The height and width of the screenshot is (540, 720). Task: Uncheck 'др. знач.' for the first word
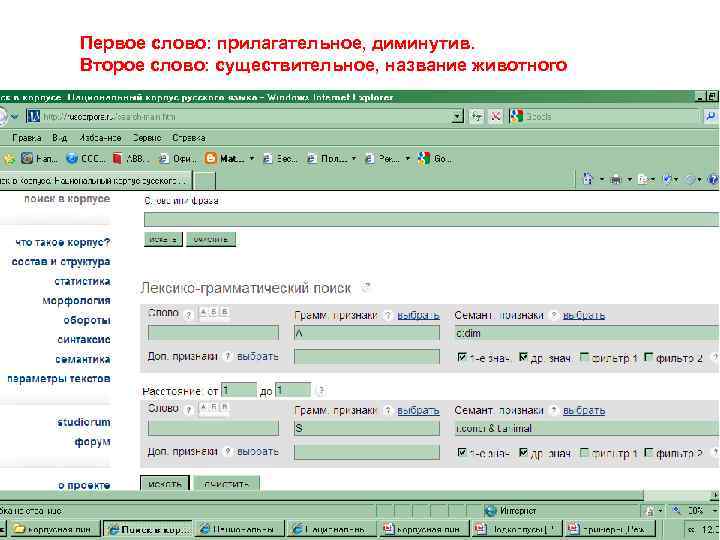[x=523, y=357]
